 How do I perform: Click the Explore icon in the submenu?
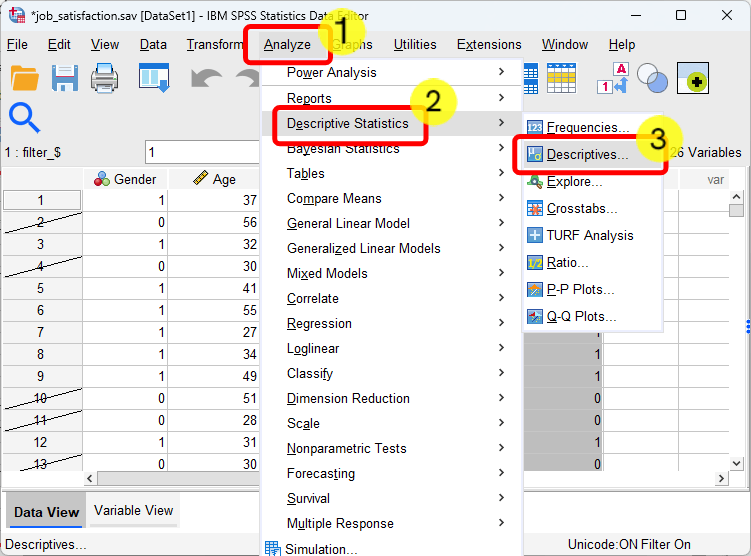[x=535, y=182]
